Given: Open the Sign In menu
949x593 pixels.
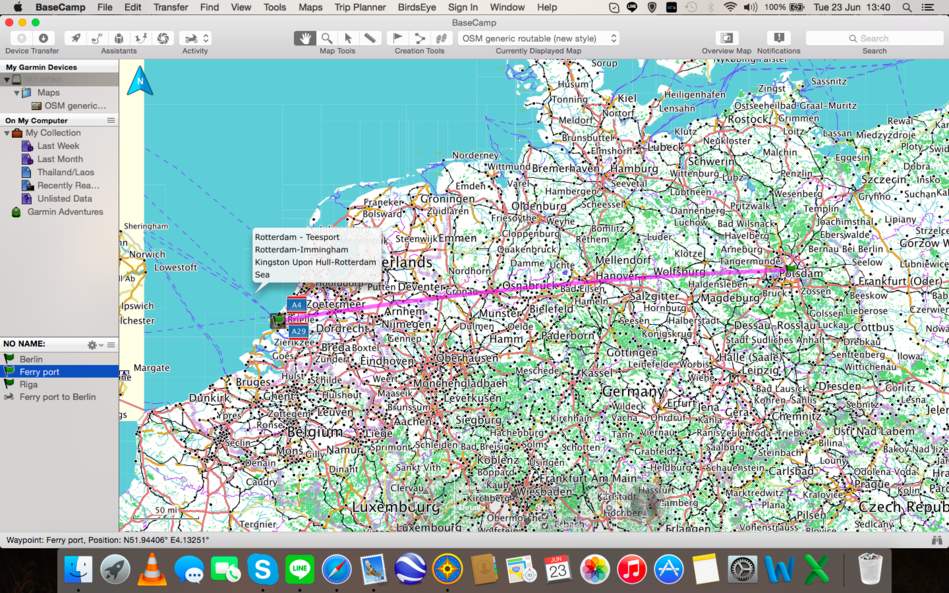Looking at the screenshot, I should pyautogui.click(x=463, y=7).
